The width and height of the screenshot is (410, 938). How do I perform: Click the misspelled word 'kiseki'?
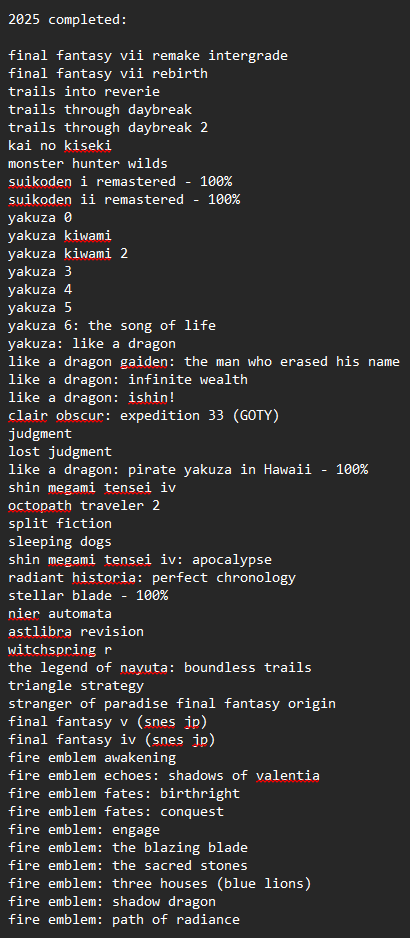[x=88, y=145]
